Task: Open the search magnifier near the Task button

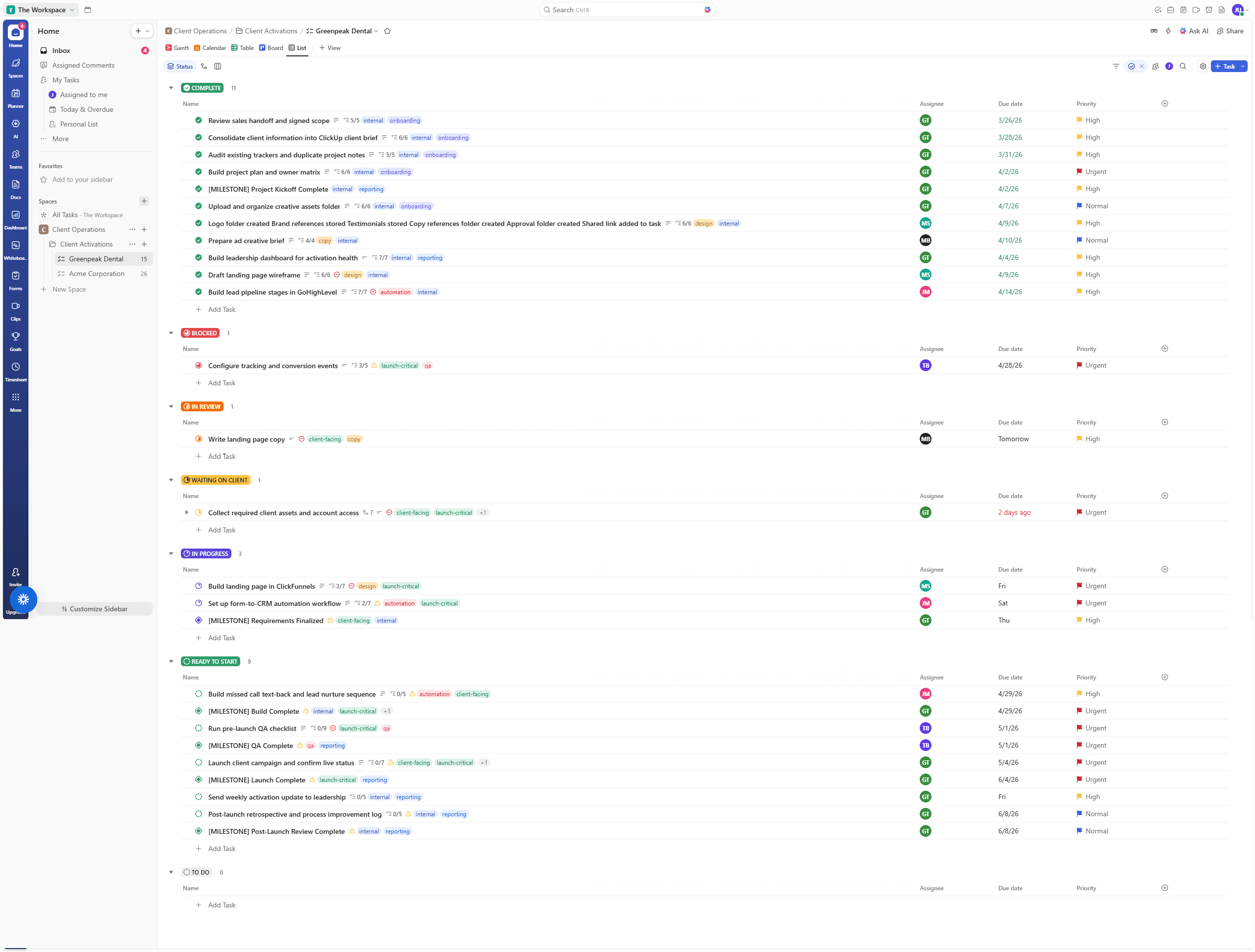Action: 1183,66
